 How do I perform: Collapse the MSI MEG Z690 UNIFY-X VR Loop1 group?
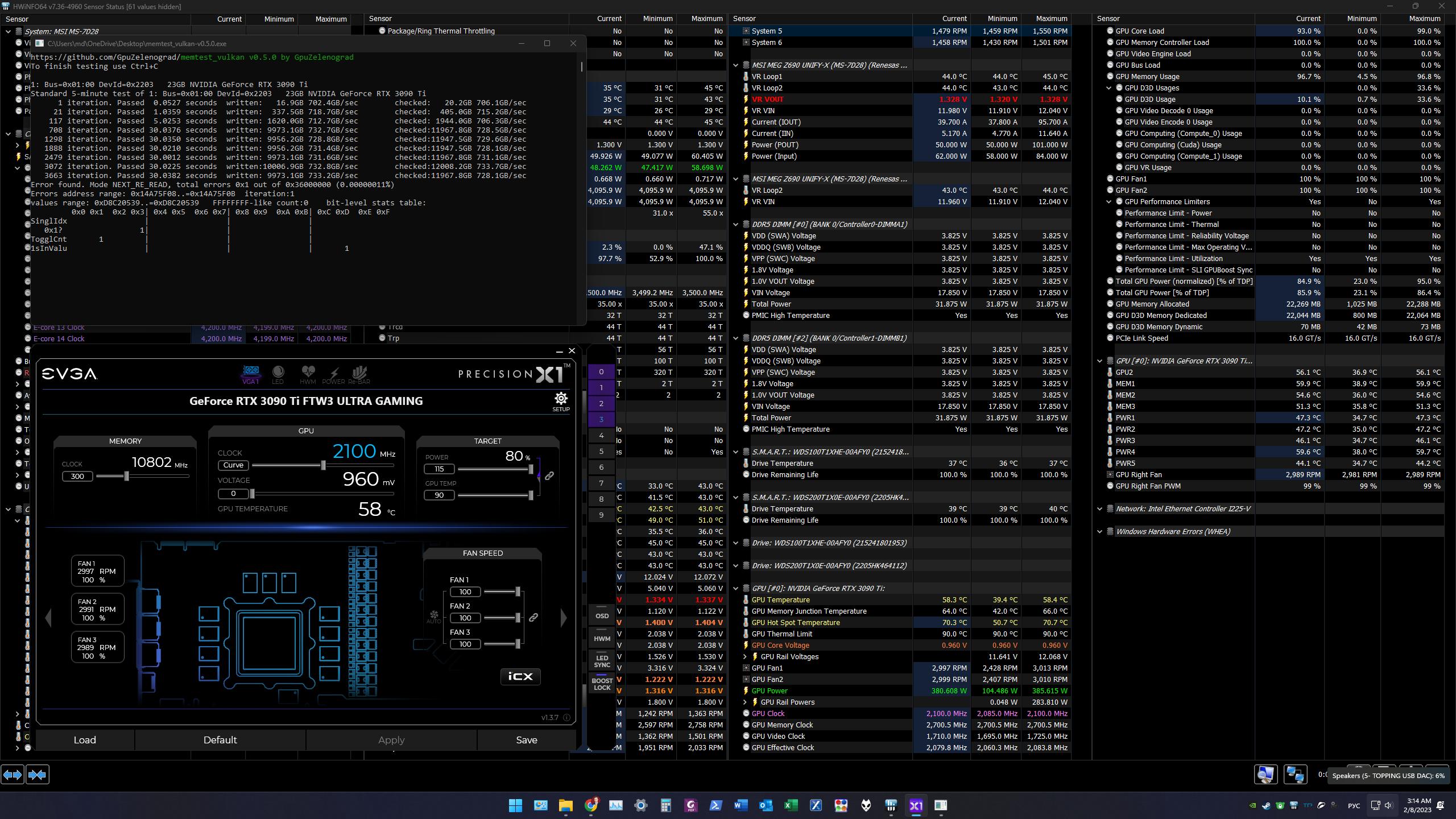pyautogui.click(x=735, y=65)
